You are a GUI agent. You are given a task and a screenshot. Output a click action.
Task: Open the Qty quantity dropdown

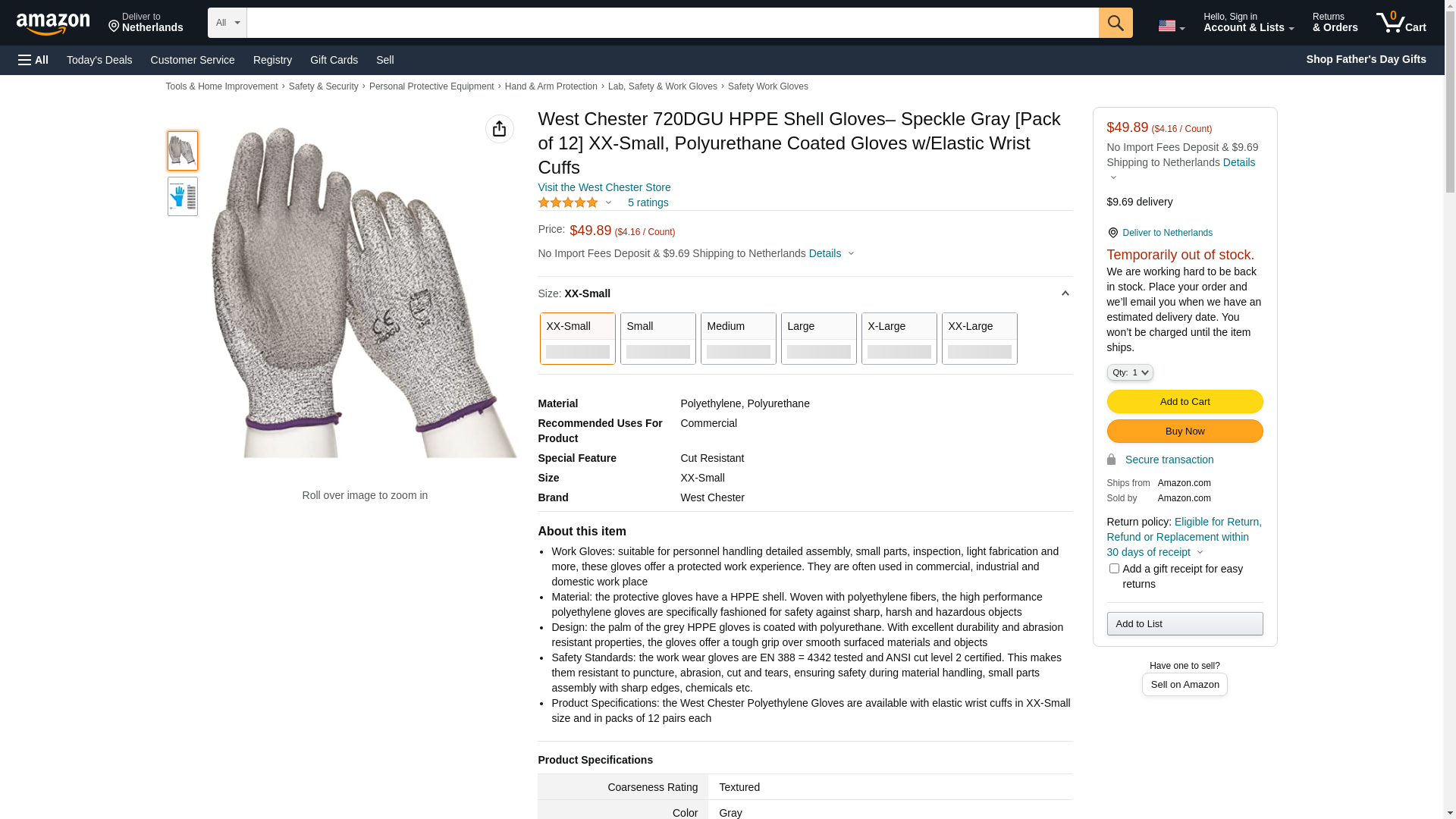[1129, 372]
